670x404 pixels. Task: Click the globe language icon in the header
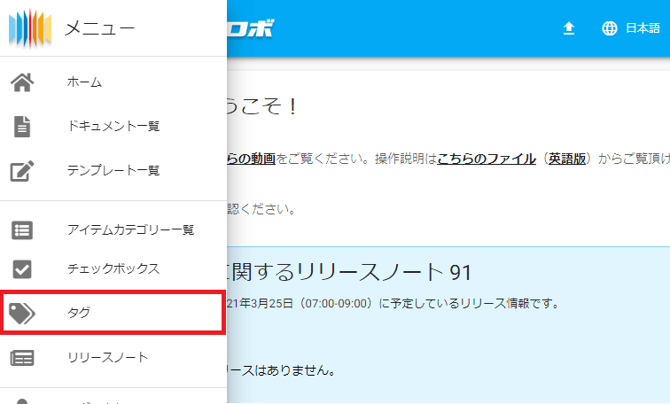click(609, 28)
